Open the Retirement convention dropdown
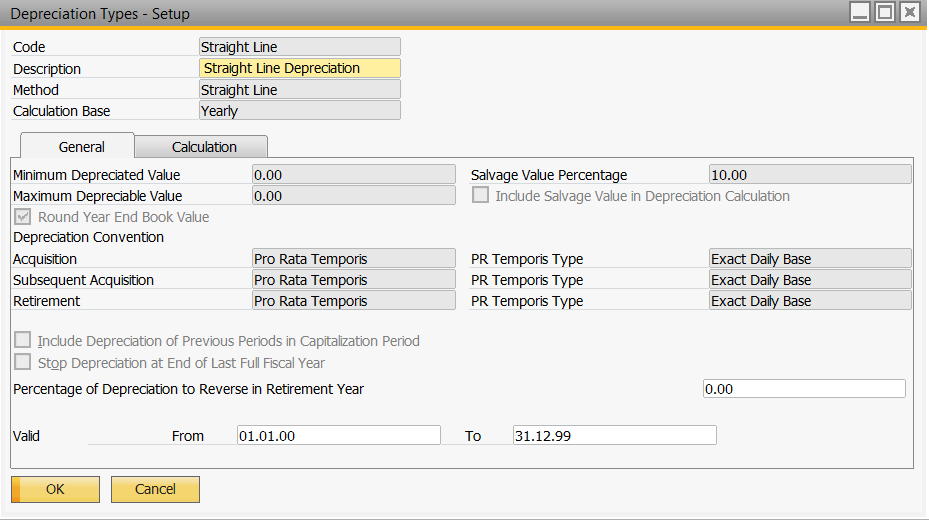 point(354,301)
